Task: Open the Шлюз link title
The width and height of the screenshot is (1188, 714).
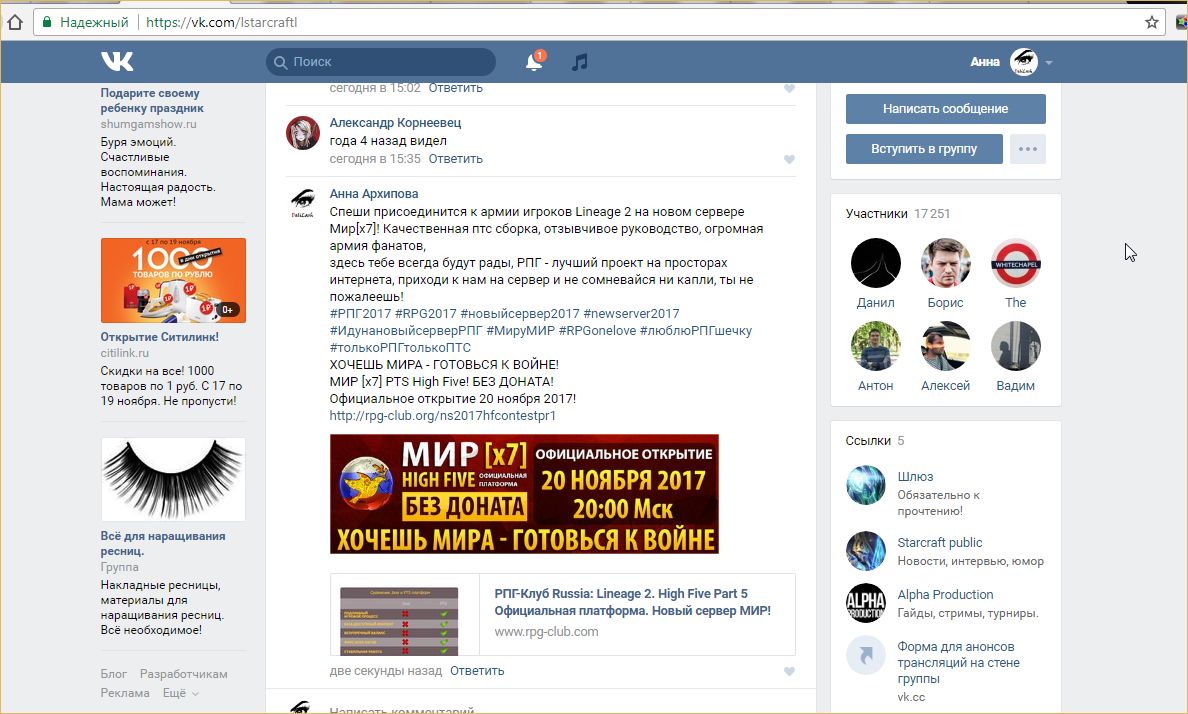Action: 915,477
